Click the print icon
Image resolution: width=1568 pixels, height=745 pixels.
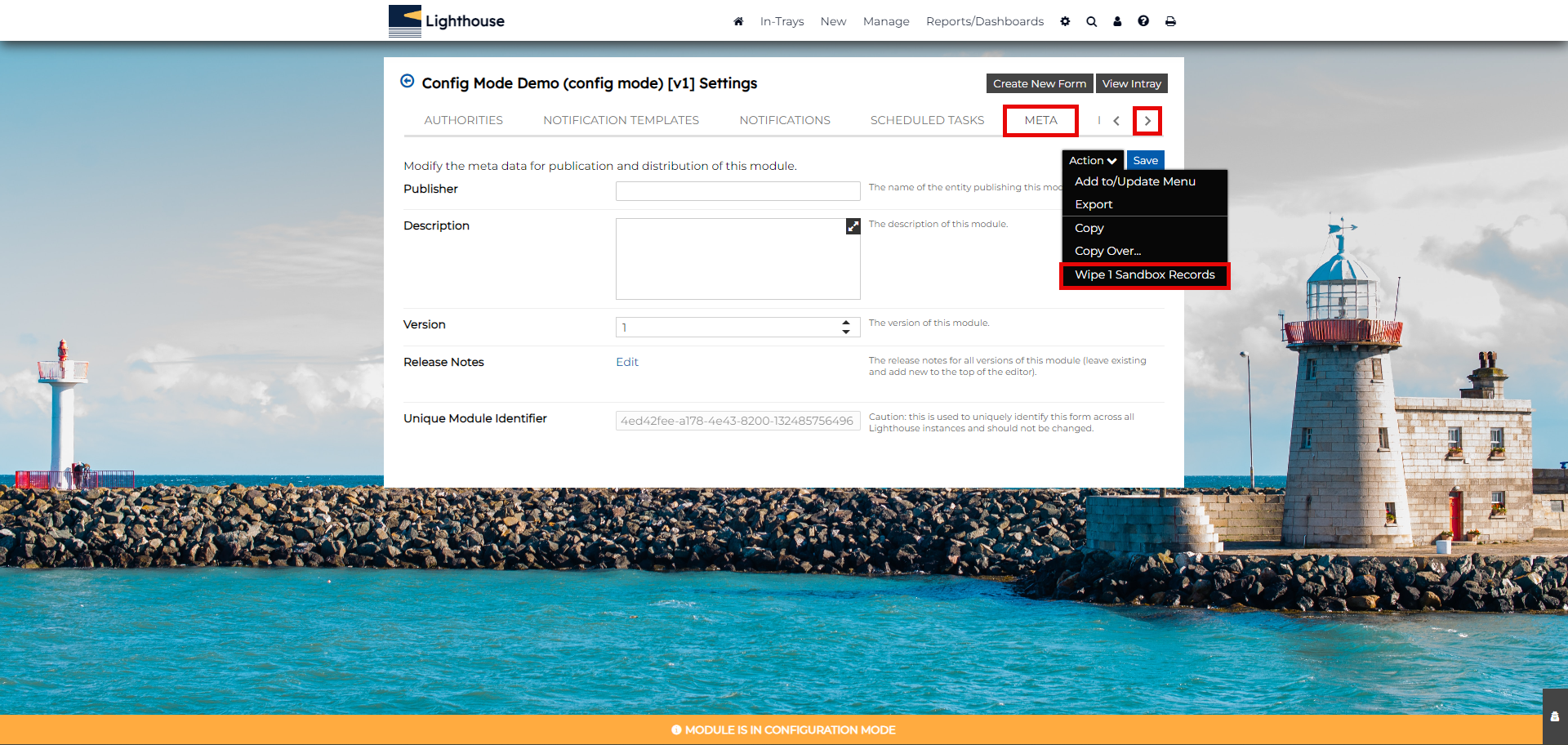tap(1170, 21)
